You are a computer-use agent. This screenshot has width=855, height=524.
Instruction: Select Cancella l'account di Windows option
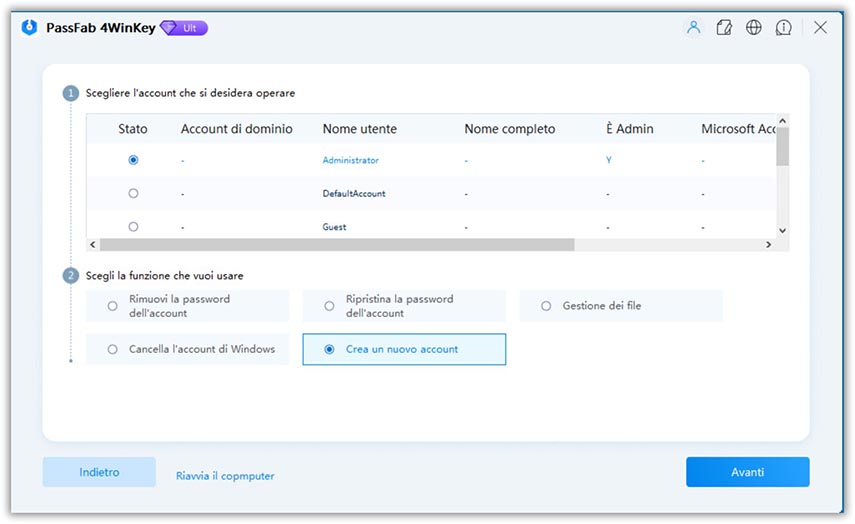pos(113,349)
